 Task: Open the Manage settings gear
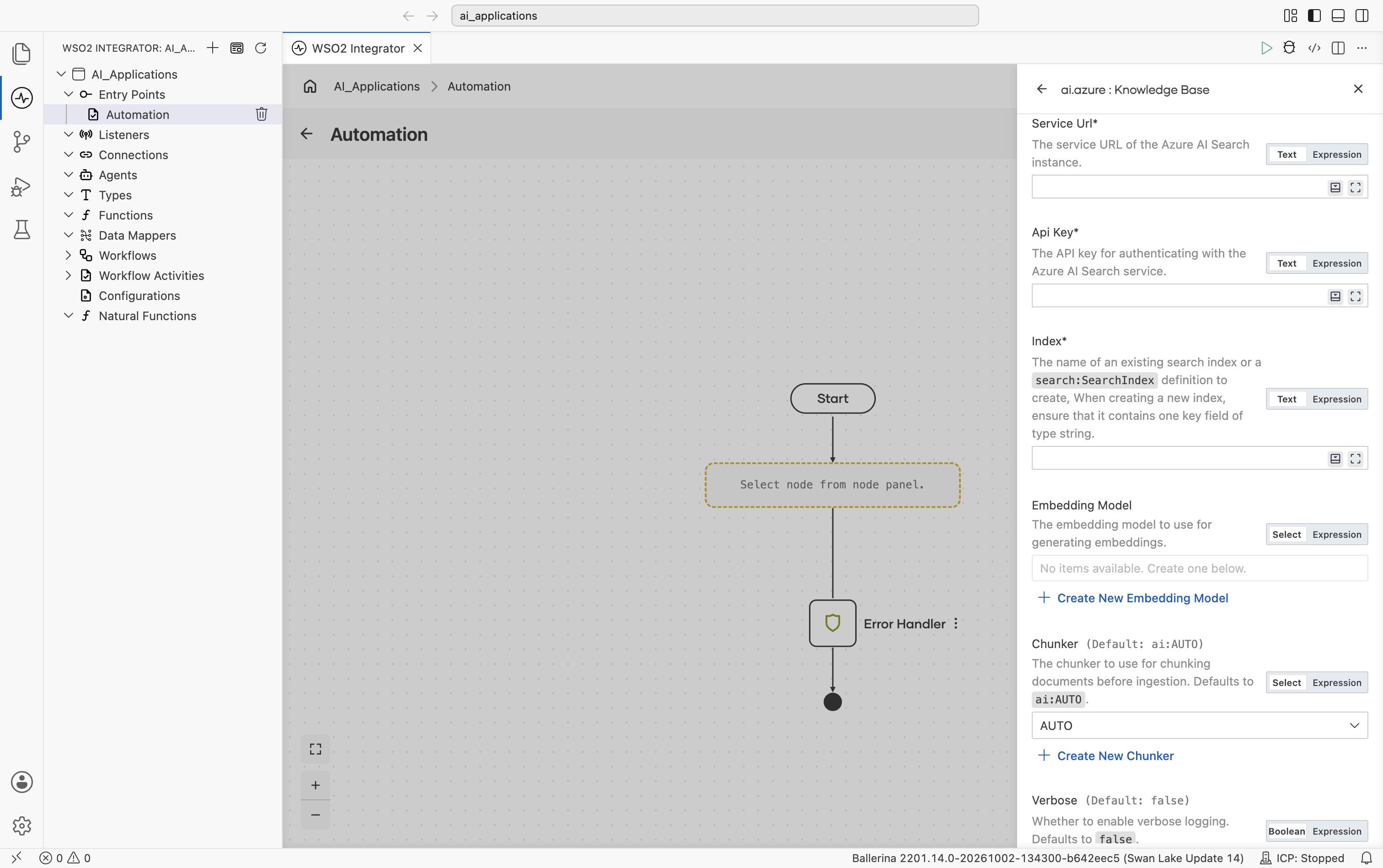pyautogui.click(x=21, y=825)
